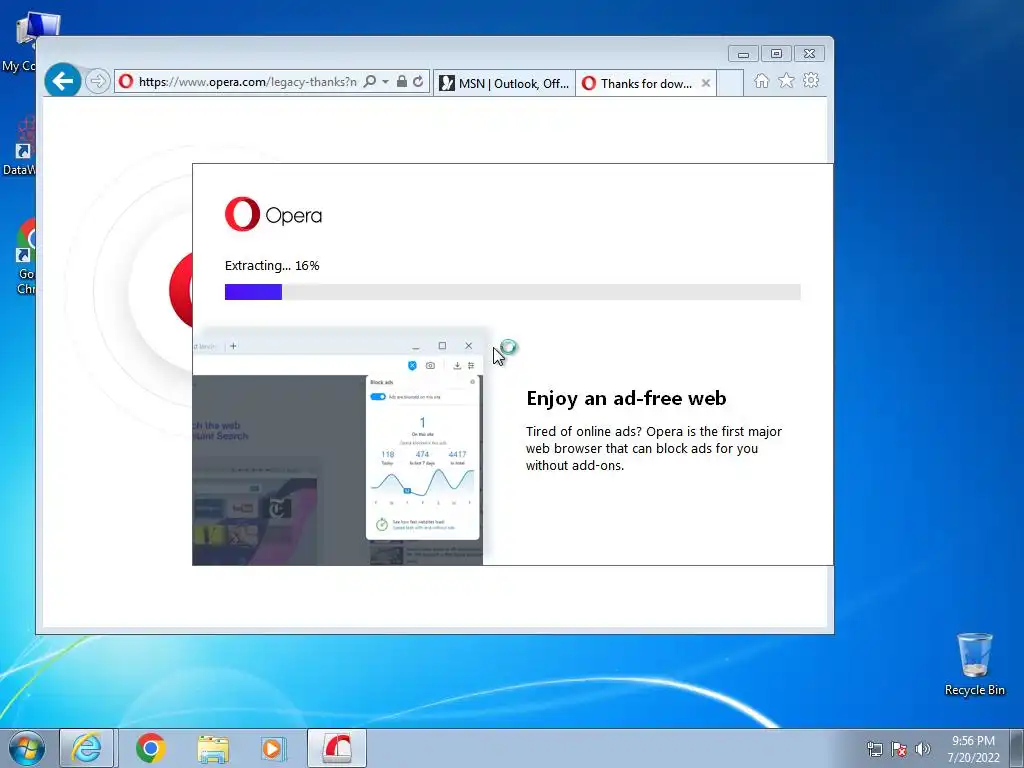The image size is (1024, 768).
Task: Go to the Home page icon
Action: point(761,81)
